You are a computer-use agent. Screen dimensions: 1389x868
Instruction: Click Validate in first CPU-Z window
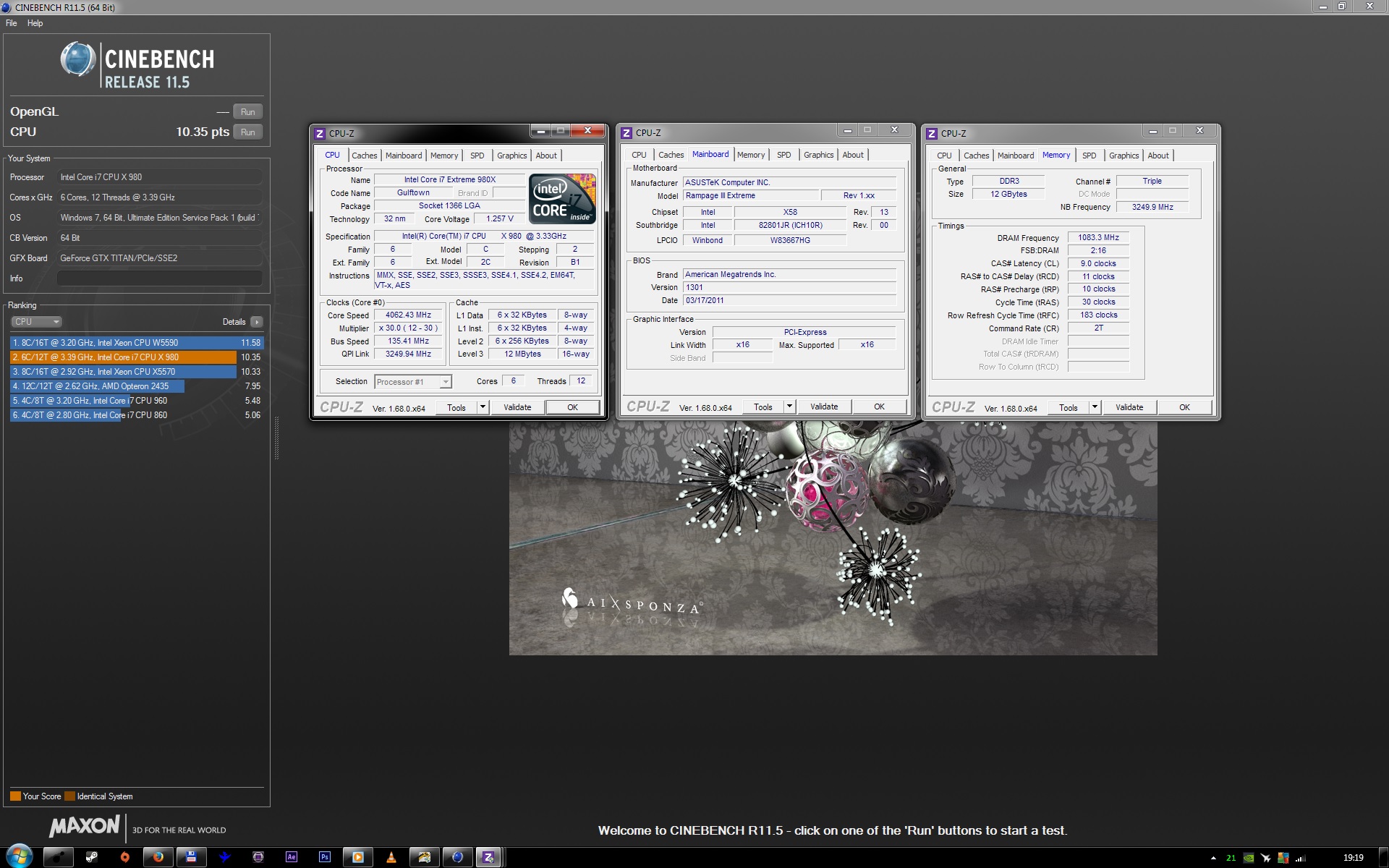(517, 407)
